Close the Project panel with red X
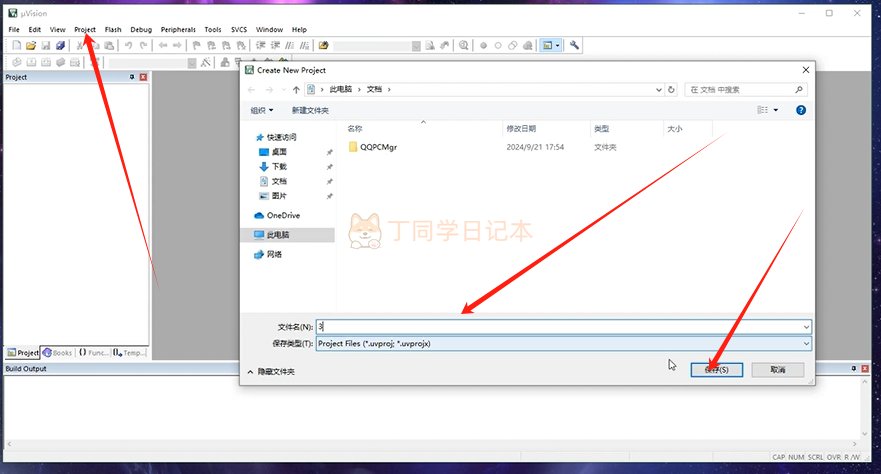The image size is (881, 474). (143, 77)
